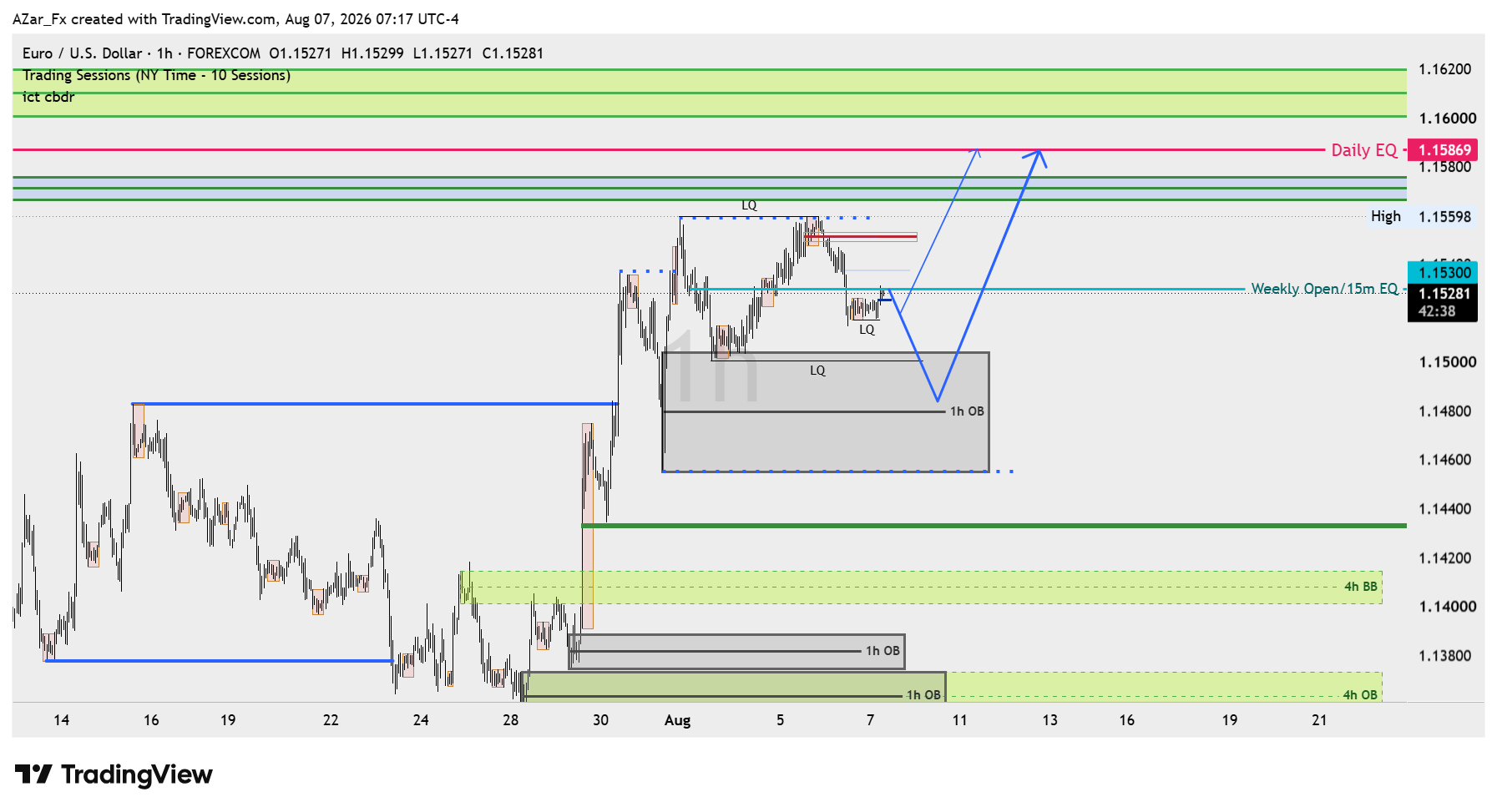Click the '1h OB' label beside the 4h OB label

[x=923, y=695]
